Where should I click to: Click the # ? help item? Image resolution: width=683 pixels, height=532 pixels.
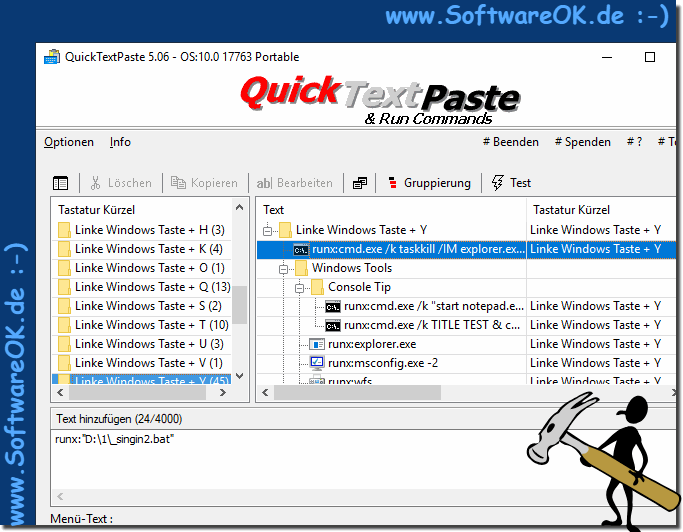coord(634,142)
